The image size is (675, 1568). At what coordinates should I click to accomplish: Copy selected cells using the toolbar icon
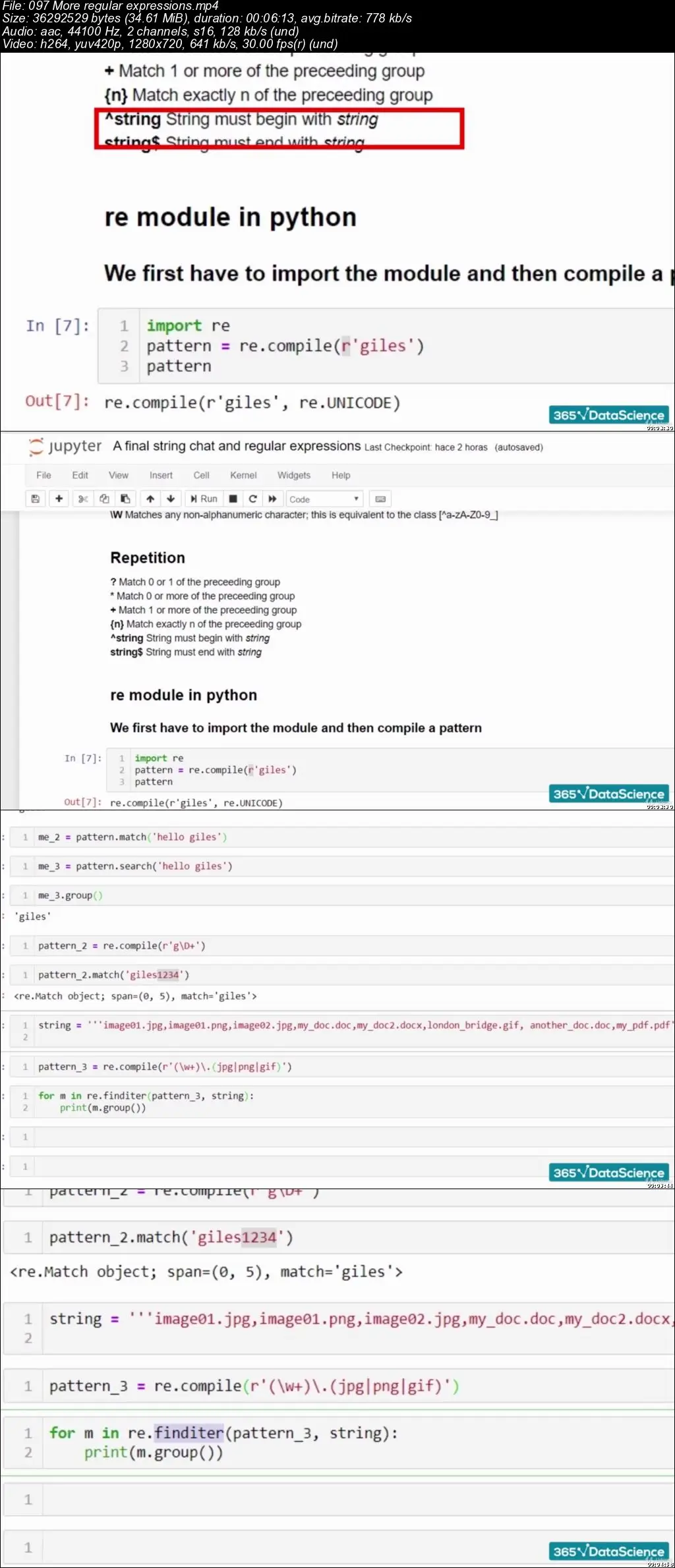pos(104,499)
